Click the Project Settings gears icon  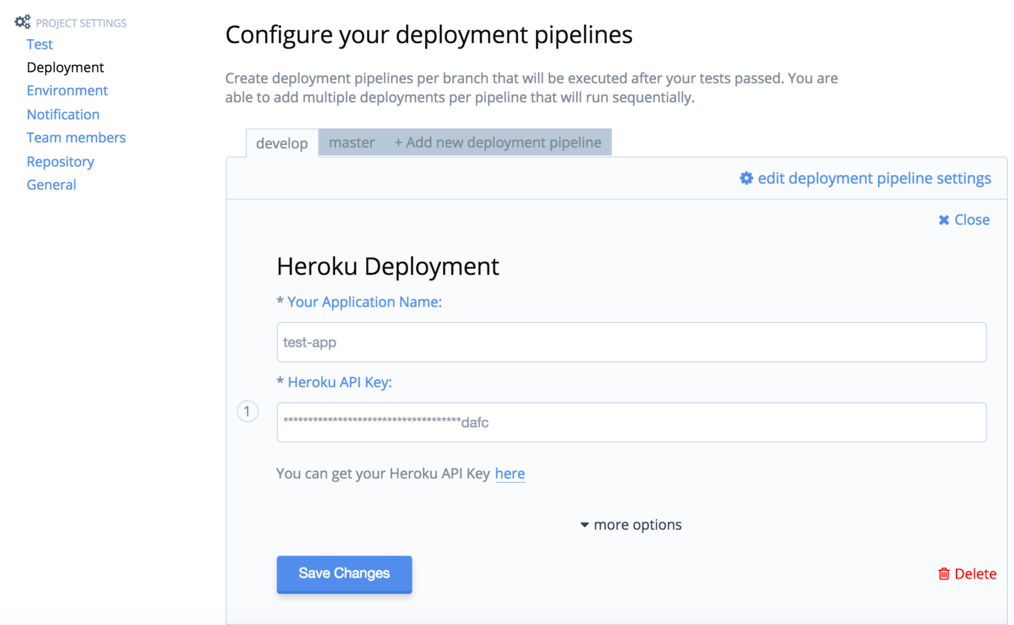coord(22,21)
